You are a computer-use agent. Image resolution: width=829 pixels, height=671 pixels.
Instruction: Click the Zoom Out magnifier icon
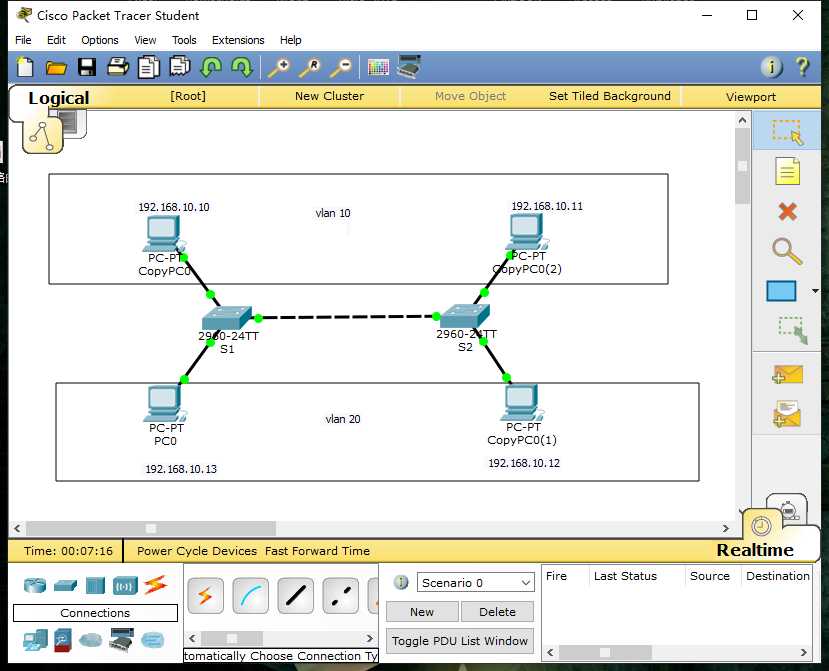[x=341, y=68]
